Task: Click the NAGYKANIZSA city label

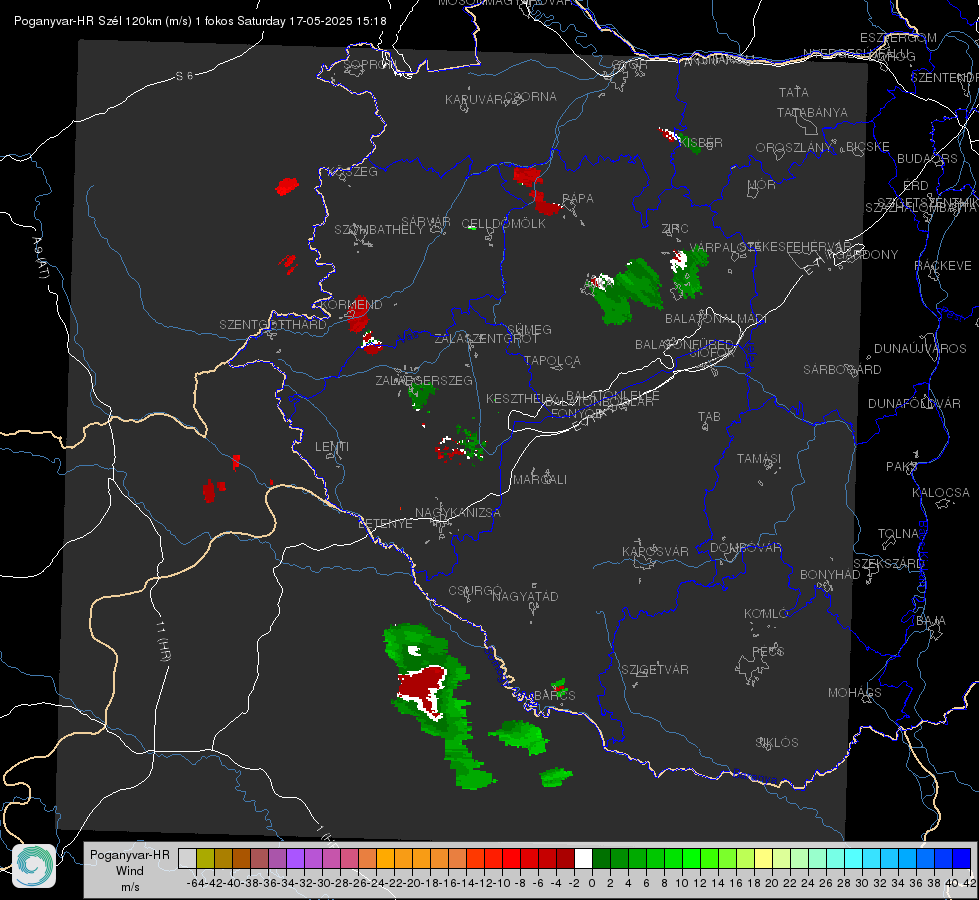Action: pos(458,513)
